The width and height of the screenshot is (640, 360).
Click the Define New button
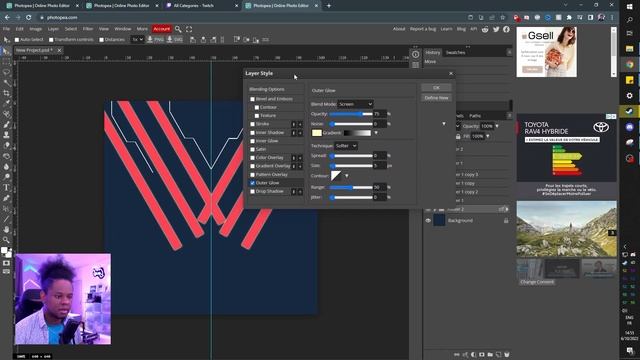pos(436,98)
